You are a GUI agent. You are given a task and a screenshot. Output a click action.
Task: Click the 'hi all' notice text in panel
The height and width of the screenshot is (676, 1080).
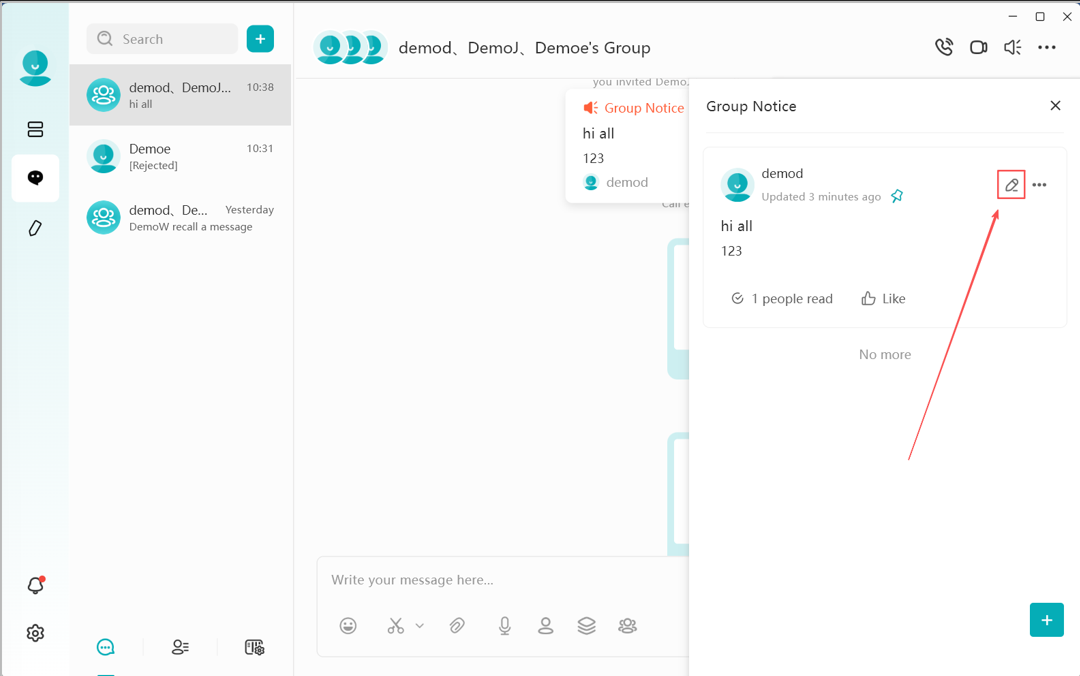coord(736,226)
